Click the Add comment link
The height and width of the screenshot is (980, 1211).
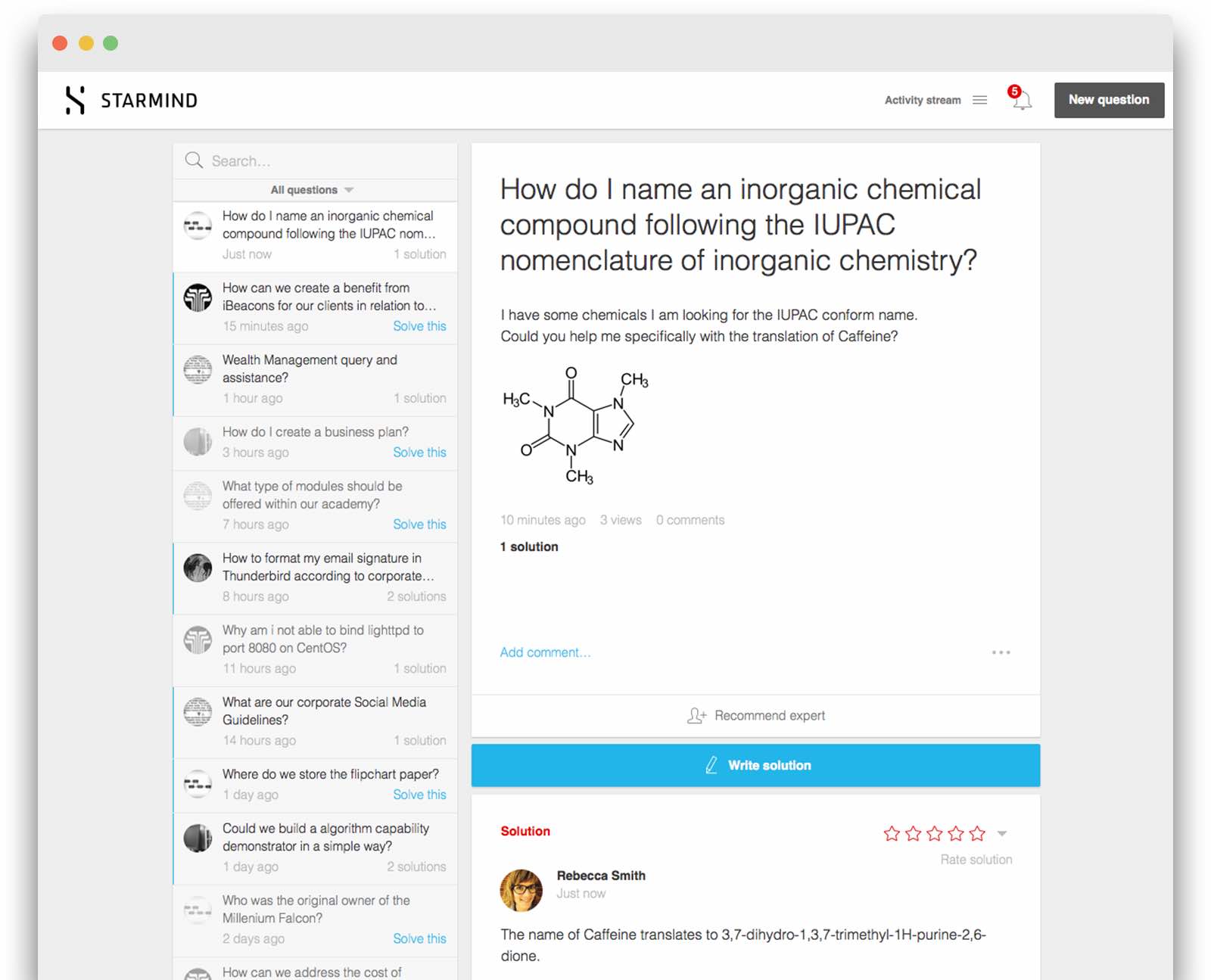click(x=545, y=652)
